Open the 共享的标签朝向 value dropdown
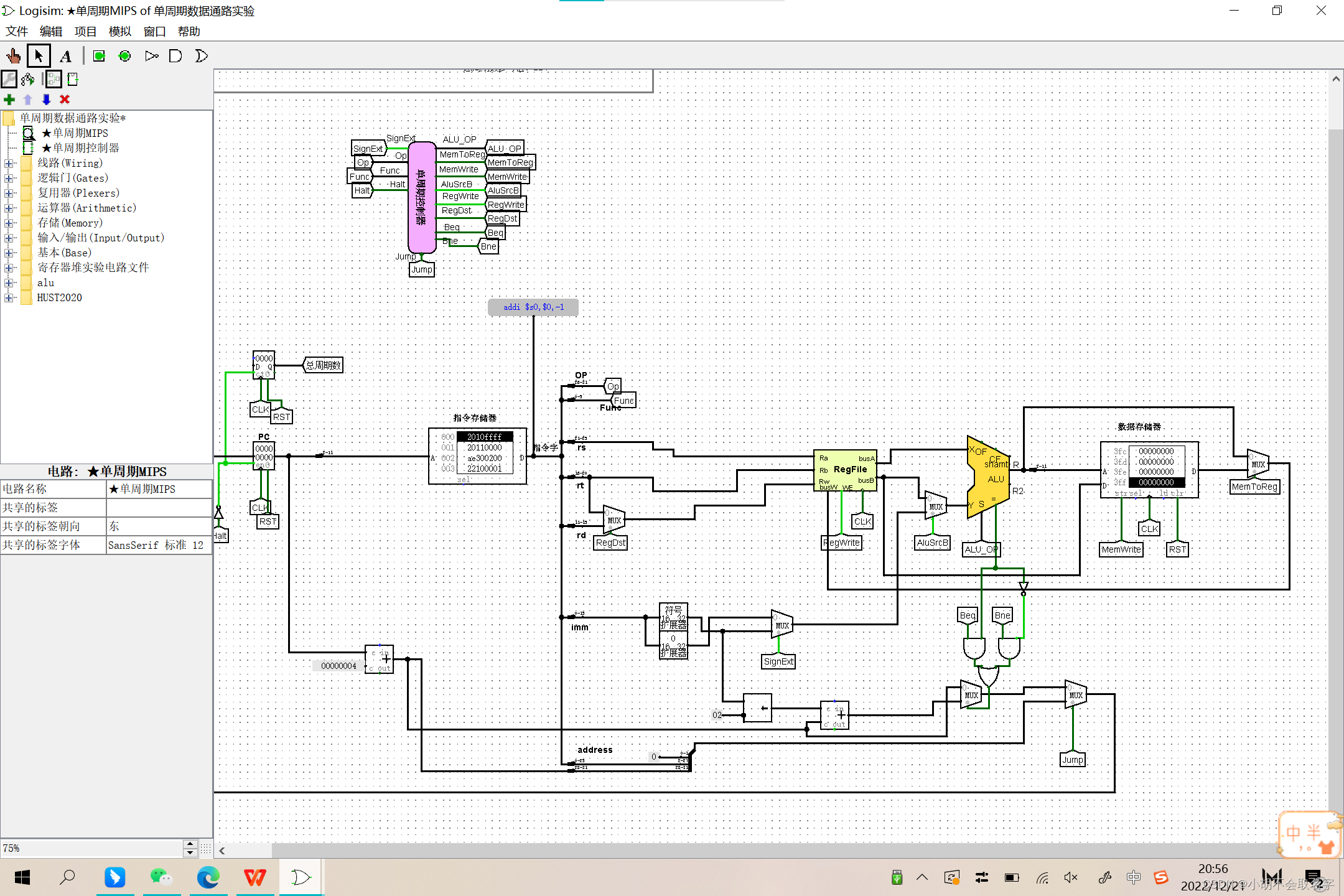1344x896 pixels. click(159, 526)
